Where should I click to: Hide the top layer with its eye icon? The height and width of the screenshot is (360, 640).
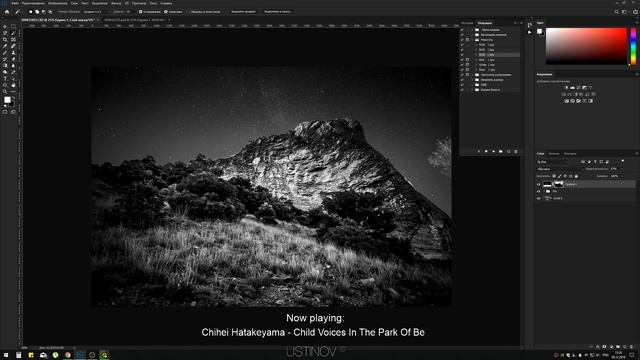[x=539, y=184]
